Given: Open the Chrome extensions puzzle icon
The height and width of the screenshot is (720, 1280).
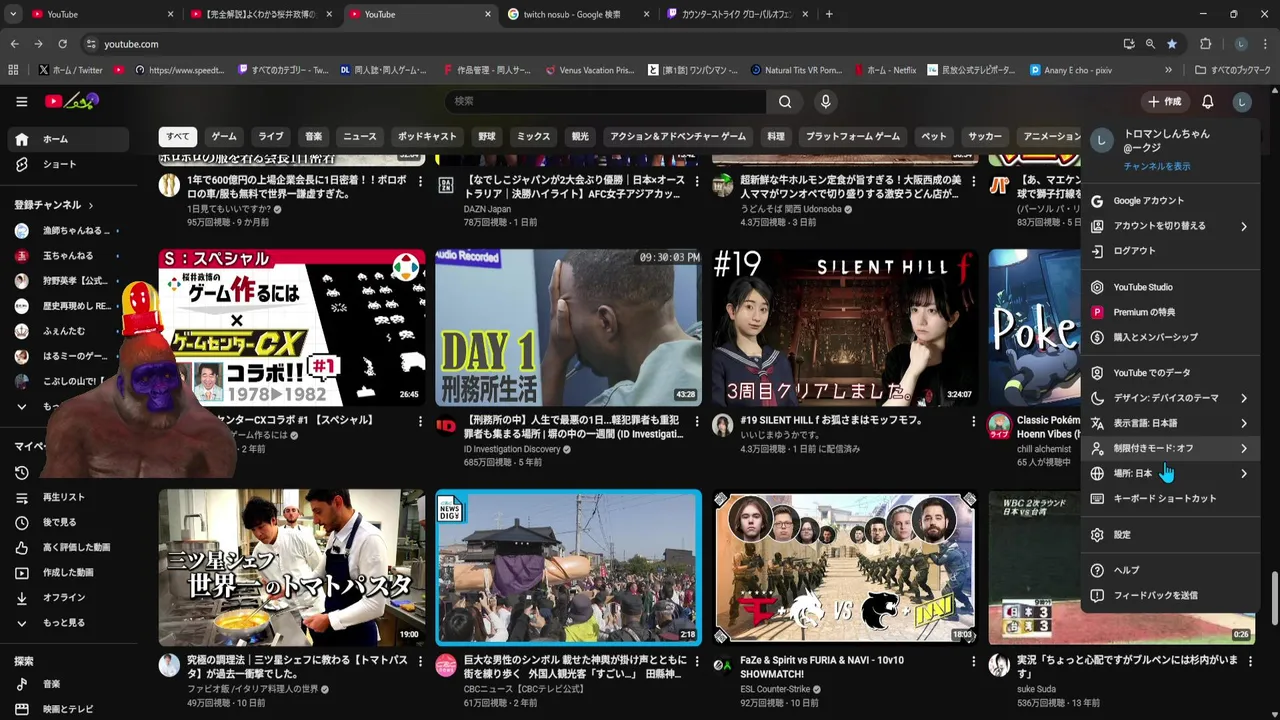Looking at the screenshot, I should [1205, 44].
